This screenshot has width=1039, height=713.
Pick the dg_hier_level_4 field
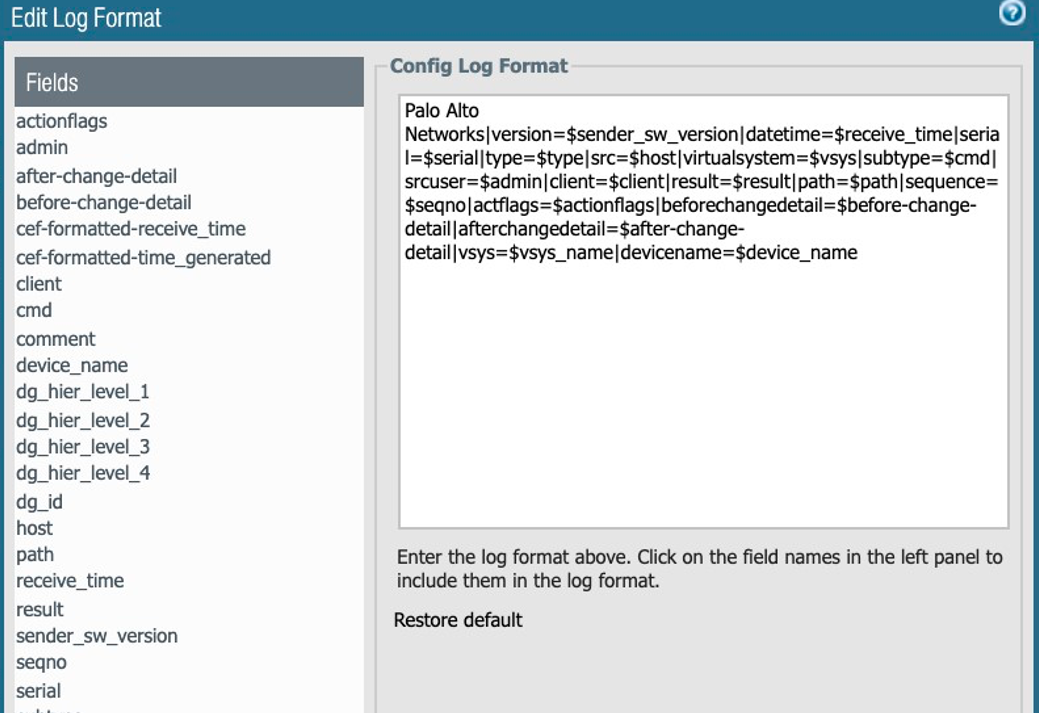tap(83, 473)
